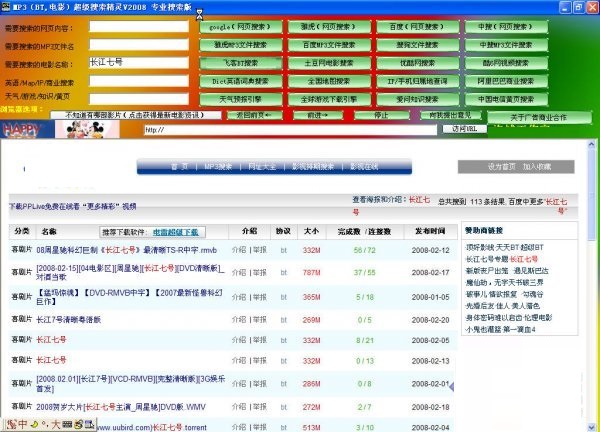Viewport: 600px width, 432px height.
Task: Run the 飞客BT搜索 search
Action: 241,63
